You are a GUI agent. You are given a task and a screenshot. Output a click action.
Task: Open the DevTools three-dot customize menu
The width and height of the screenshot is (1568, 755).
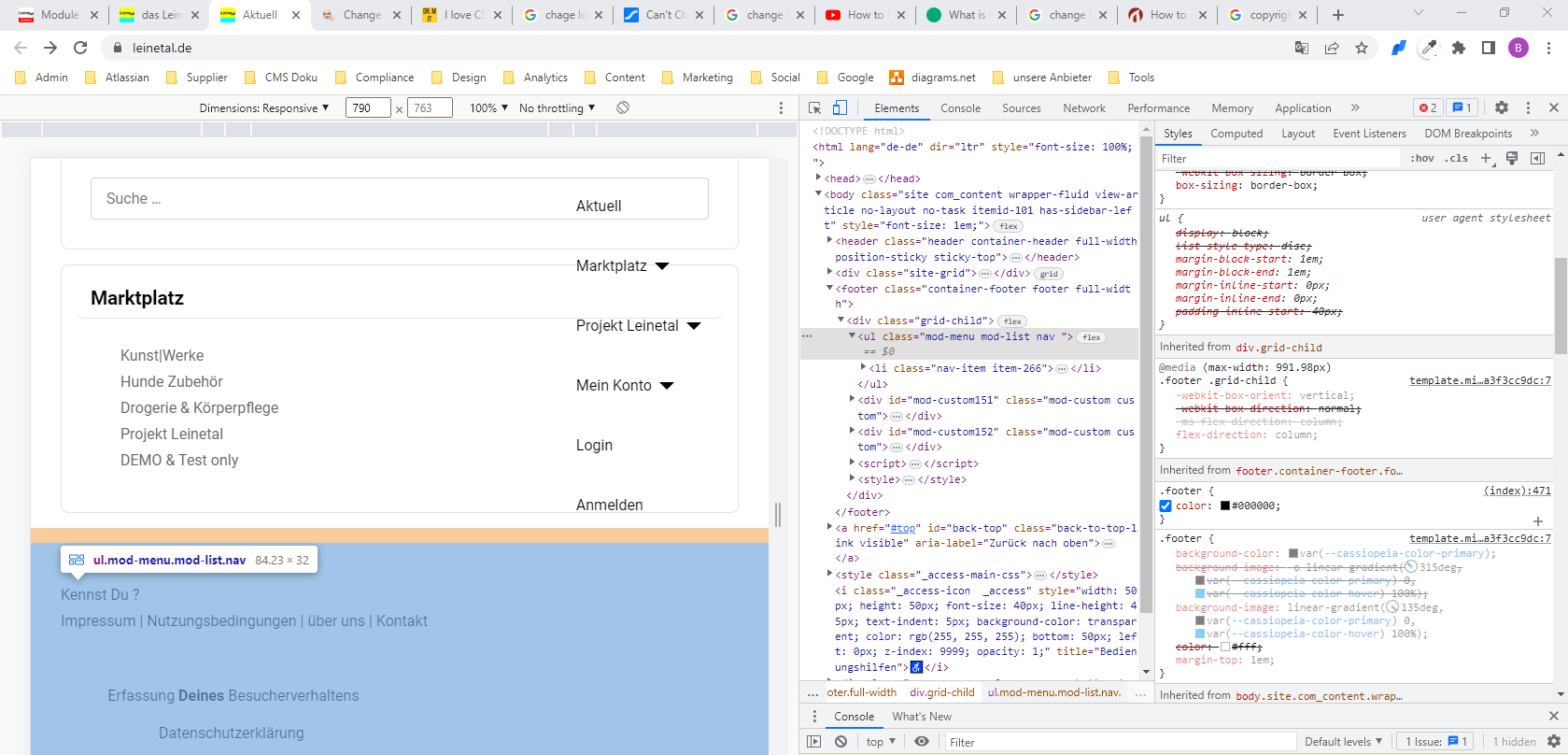(1528, 107)
